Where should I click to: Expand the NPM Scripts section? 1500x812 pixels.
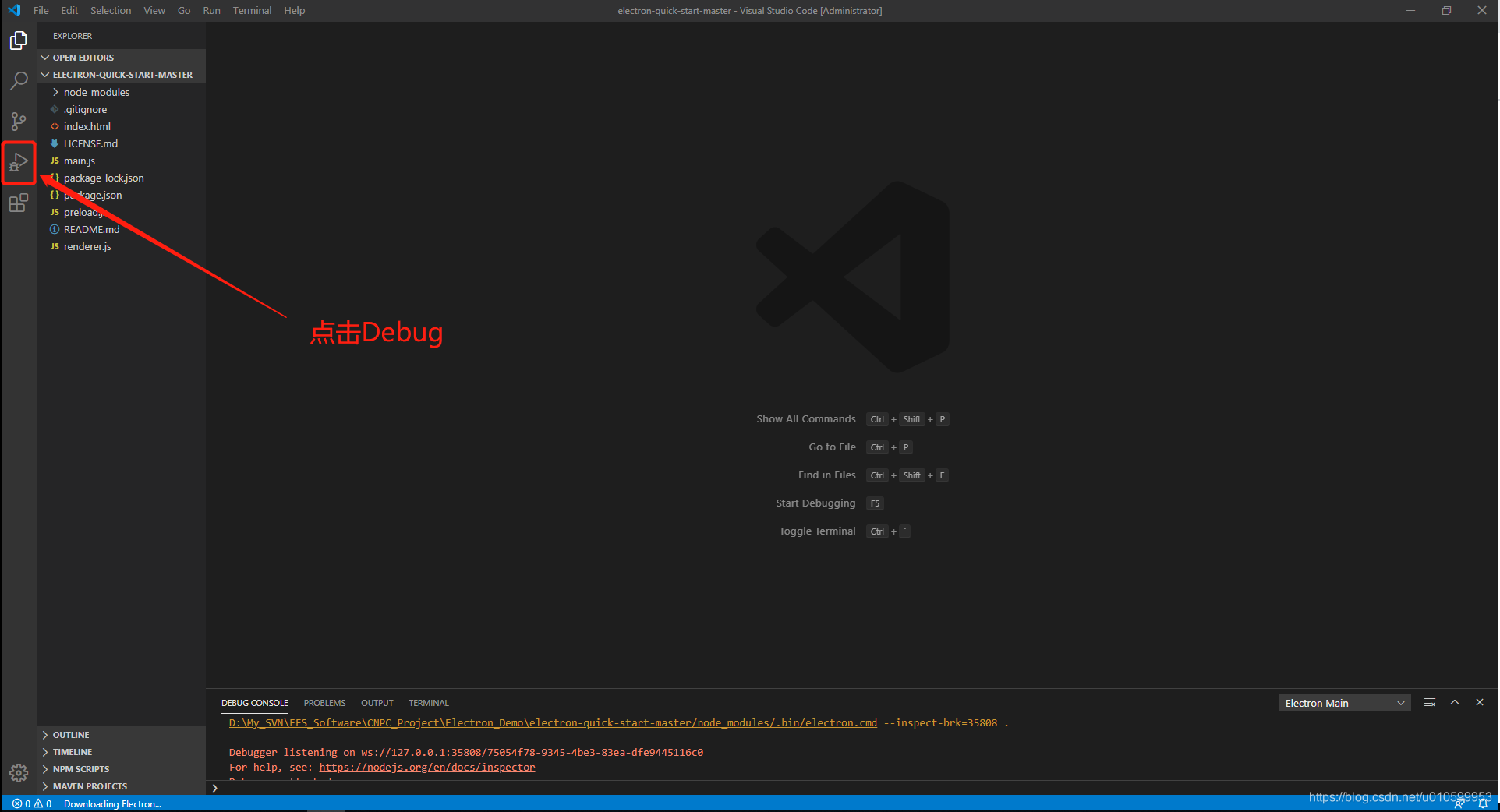coord(122,769)
